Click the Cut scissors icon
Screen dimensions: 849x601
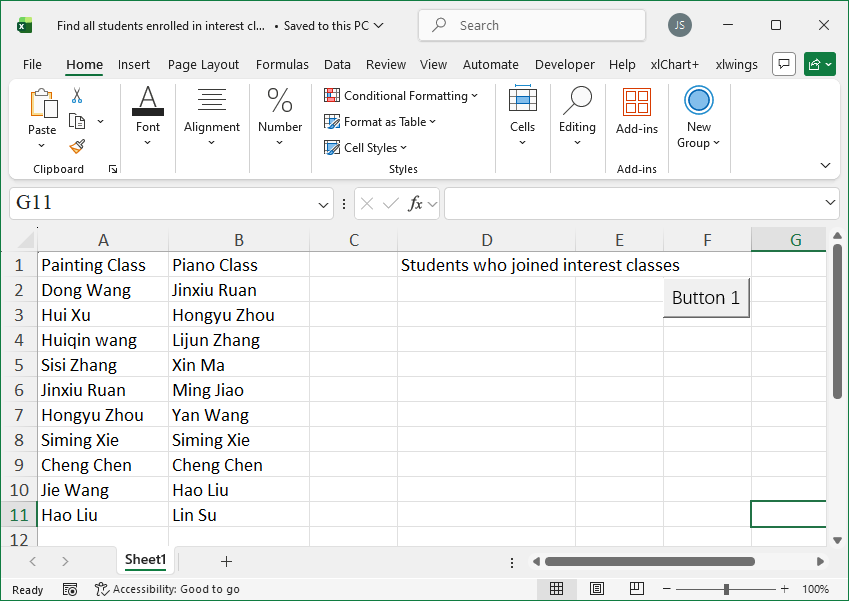point(77,96)
